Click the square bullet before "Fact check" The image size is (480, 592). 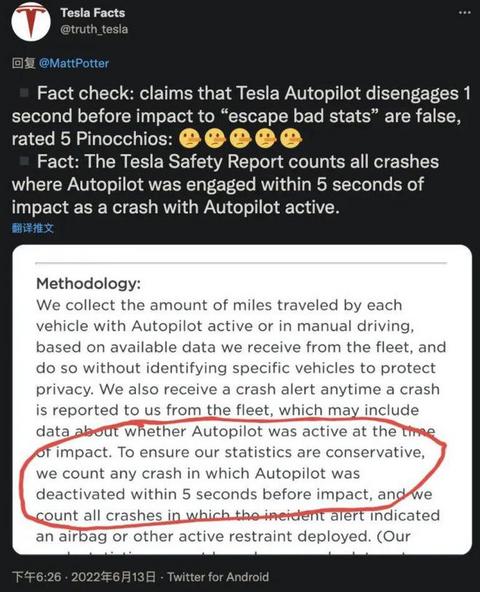pyautogui.click(x=25, y=93)
